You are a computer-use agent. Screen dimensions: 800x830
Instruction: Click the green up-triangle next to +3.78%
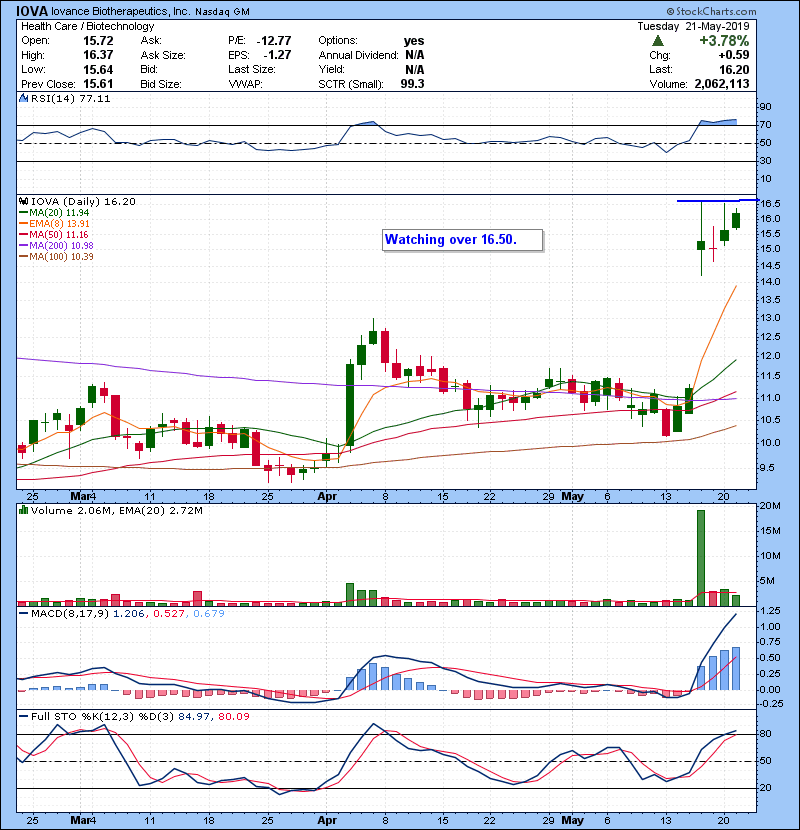pos(658,41)
